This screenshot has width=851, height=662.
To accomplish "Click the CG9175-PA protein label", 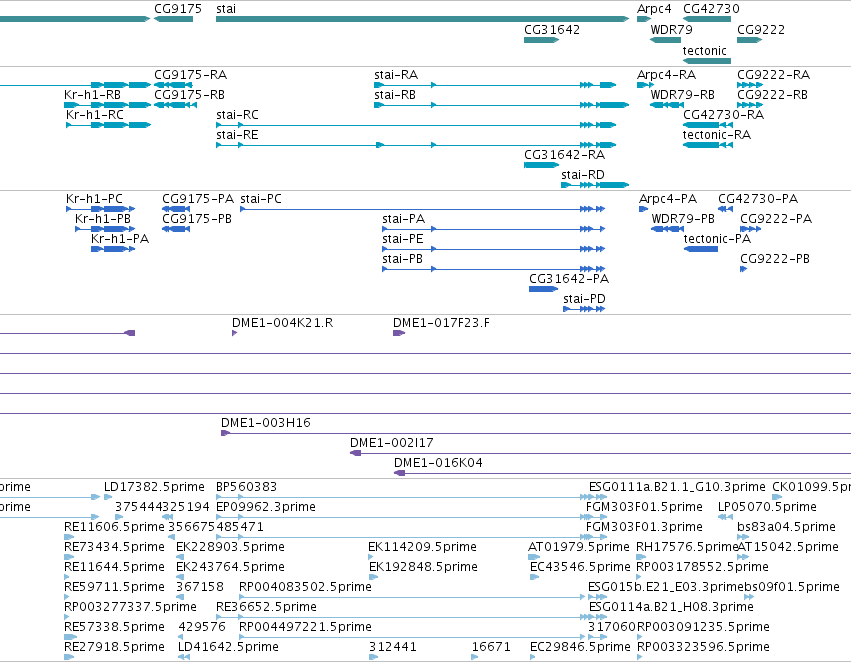I will tap(198, 199).
